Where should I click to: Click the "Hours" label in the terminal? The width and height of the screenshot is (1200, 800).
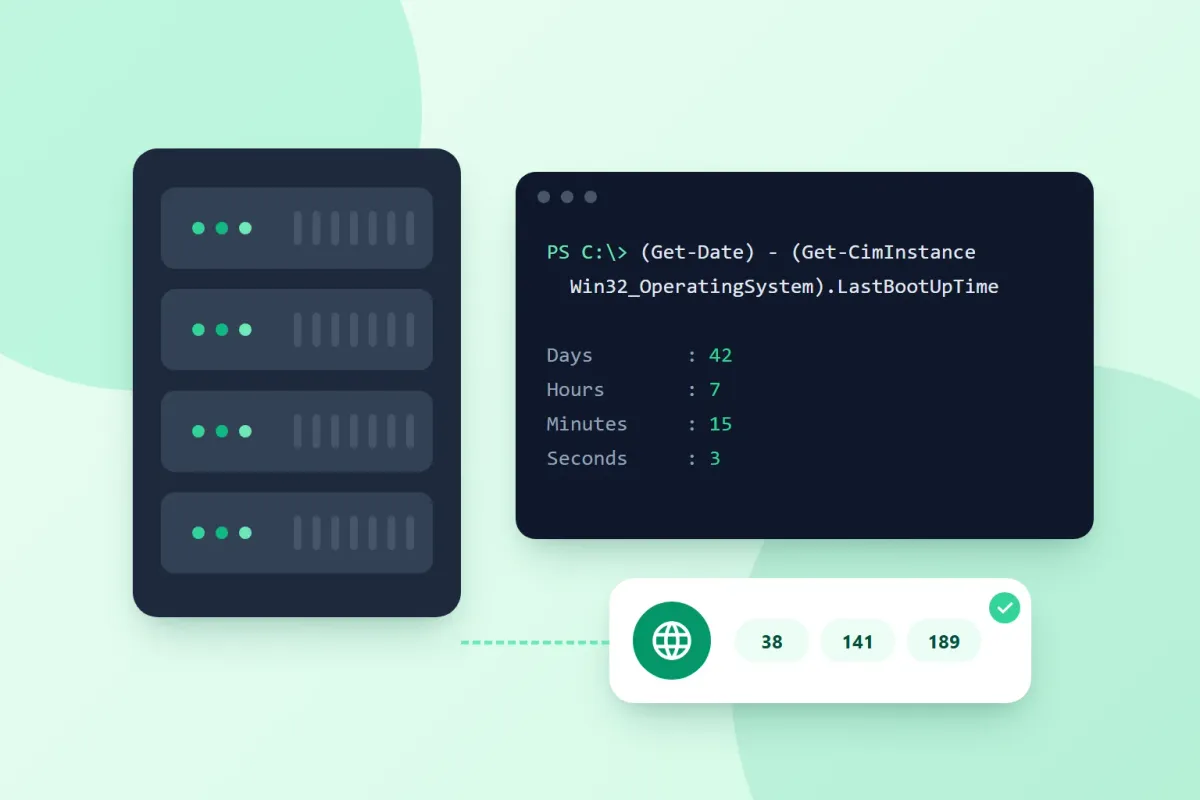pos(575,389)
